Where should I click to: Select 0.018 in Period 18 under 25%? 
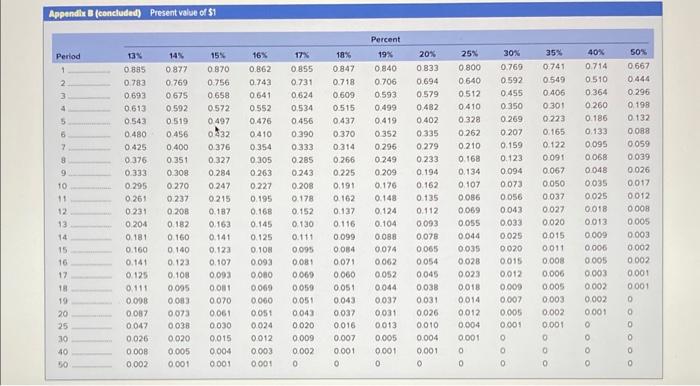coord(469,287)
